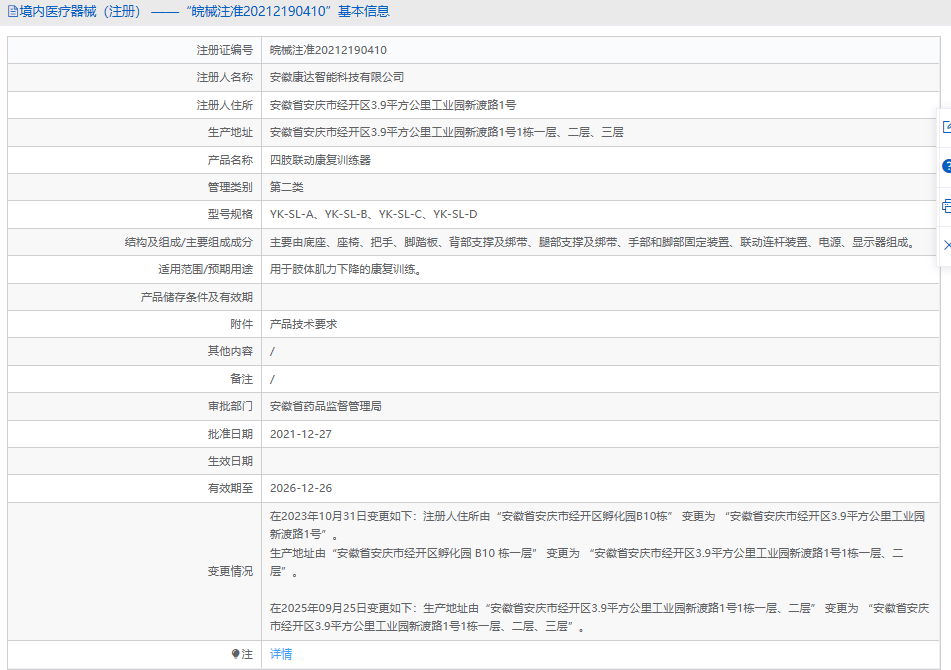This screenshot has height=670, width=951.
Task: Click approving department 安徽省药品监督管理局
Action: point(325,406)
